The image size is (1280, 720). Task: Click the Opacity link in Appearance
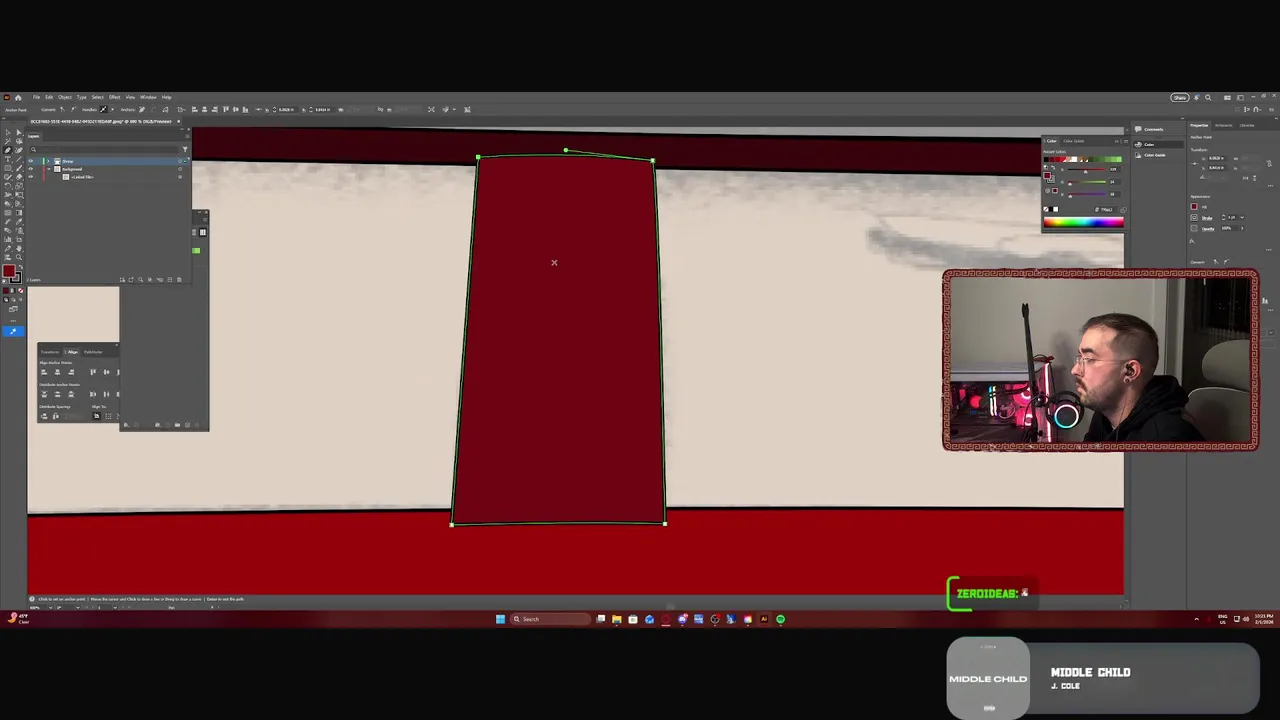(x=1208, y=229)
